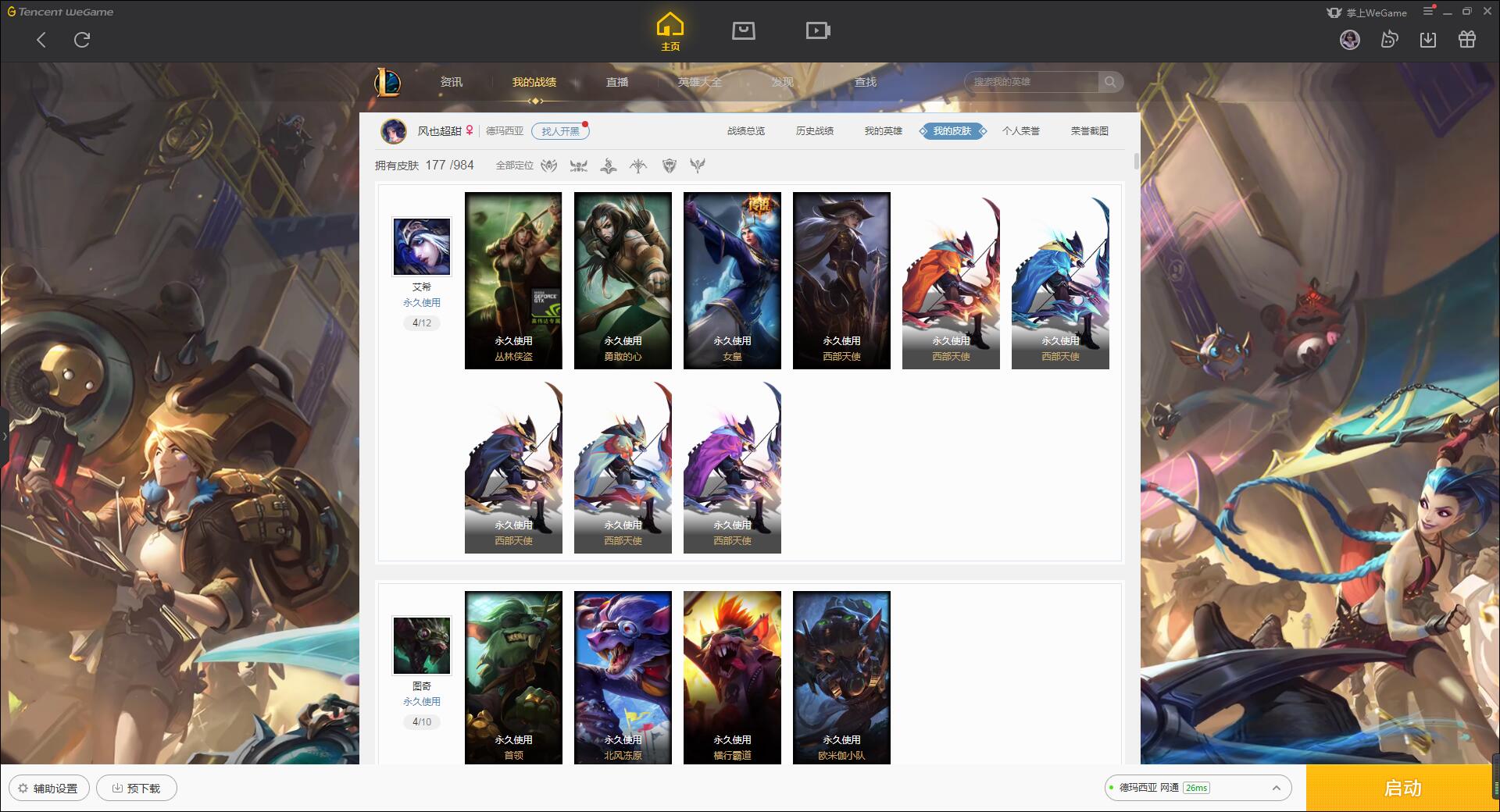Click the 艾希 champion portrait
1500x812 pixels.
tap(422, 247)
